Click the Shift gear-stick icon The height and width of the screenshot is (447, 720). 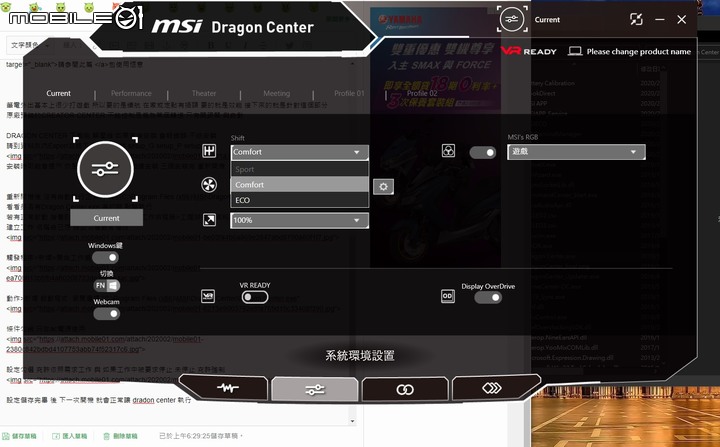[209, 150]
